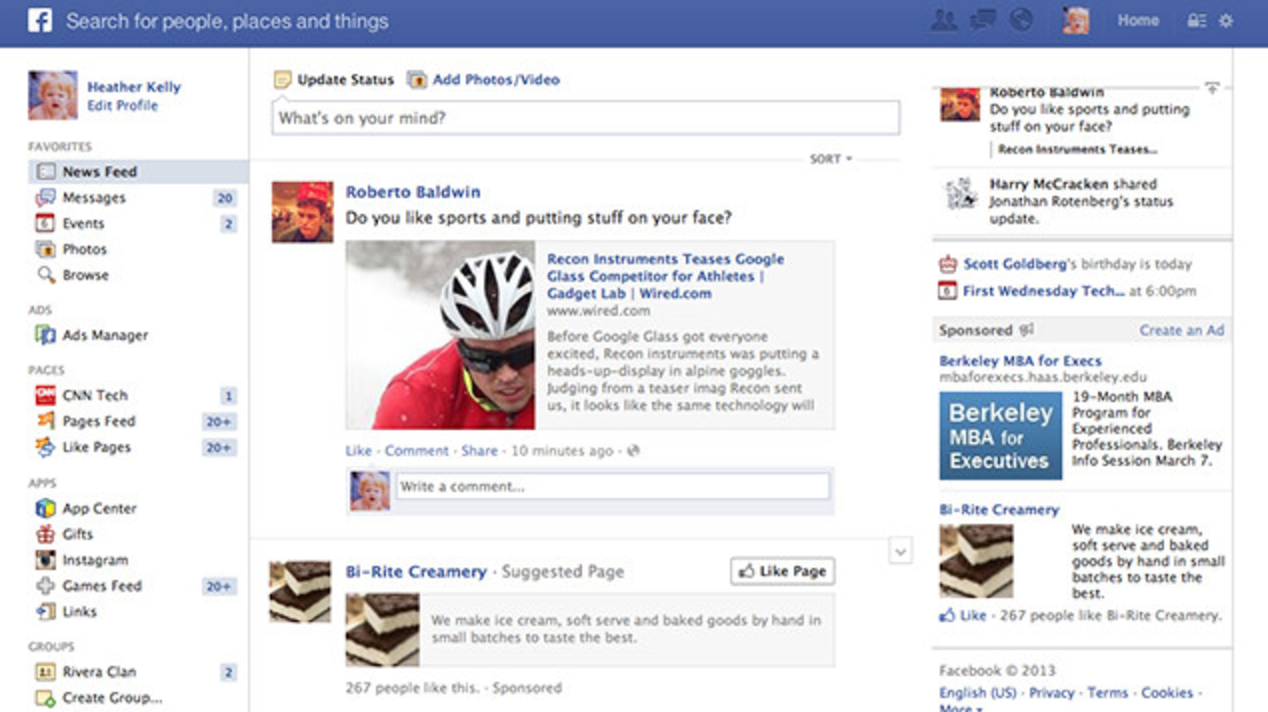
Task: Click the Rivera Clan group icon
Action: pyautogui.click(x=46, y=672)
